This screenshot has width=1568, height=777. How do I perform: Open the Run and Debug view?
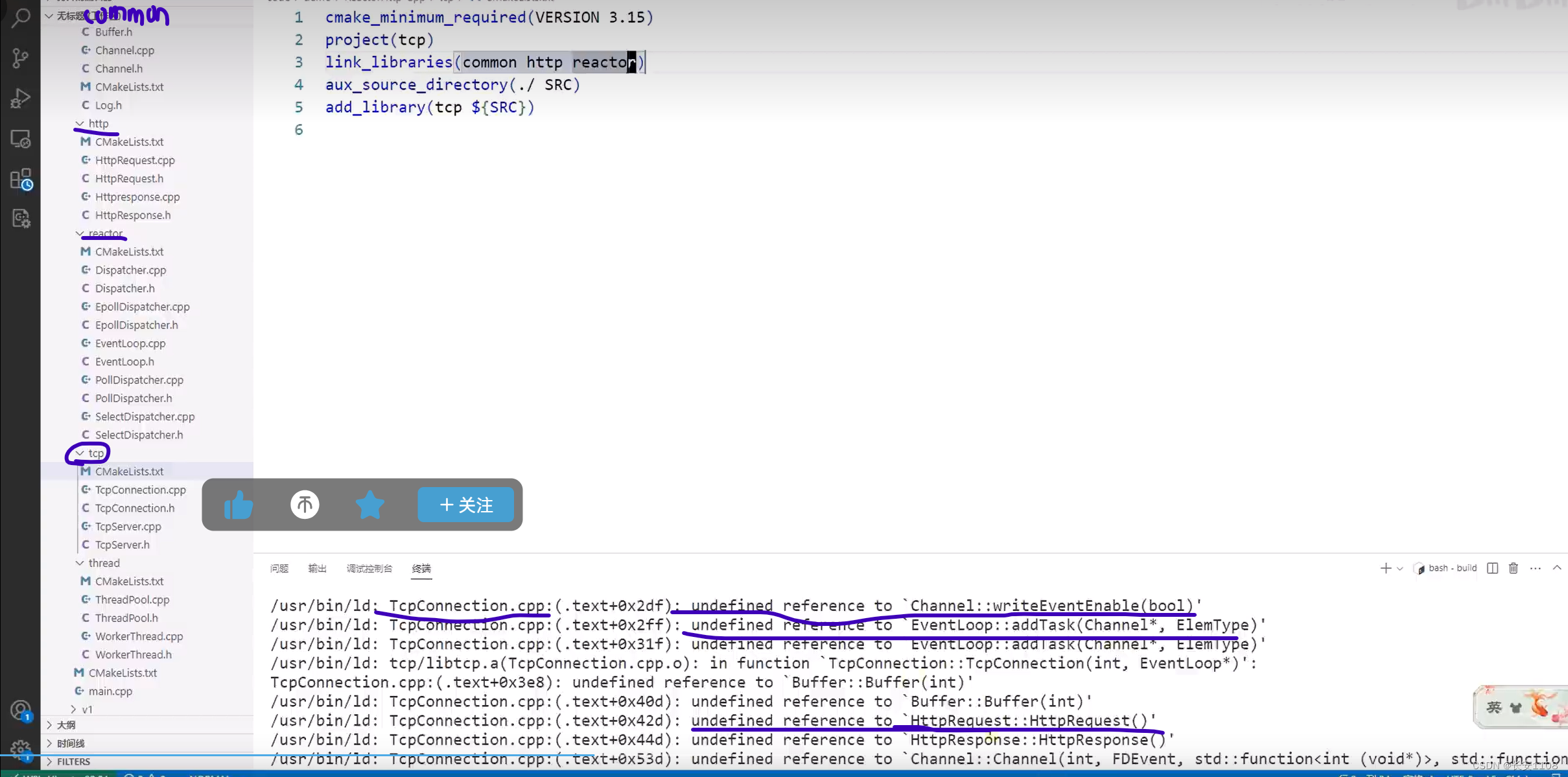21,99
